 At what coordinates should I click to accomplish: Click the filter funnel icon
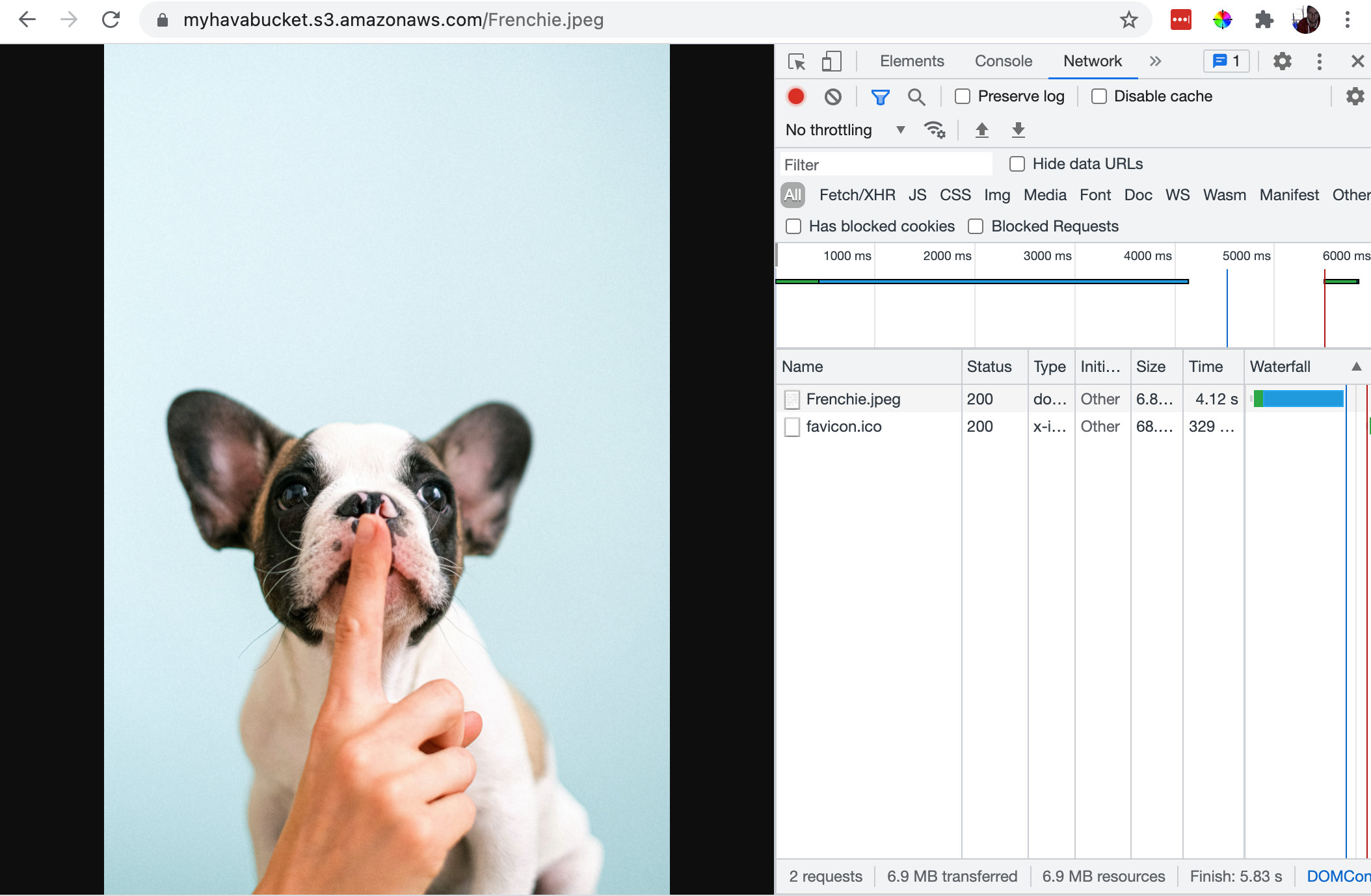[x=878, y=97]
